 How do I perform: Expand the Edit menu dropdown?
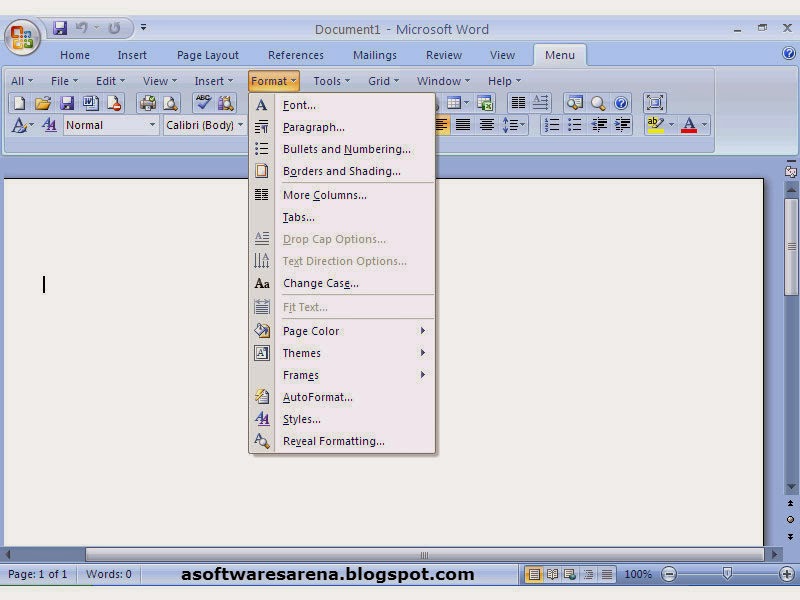tap(110, 81)
